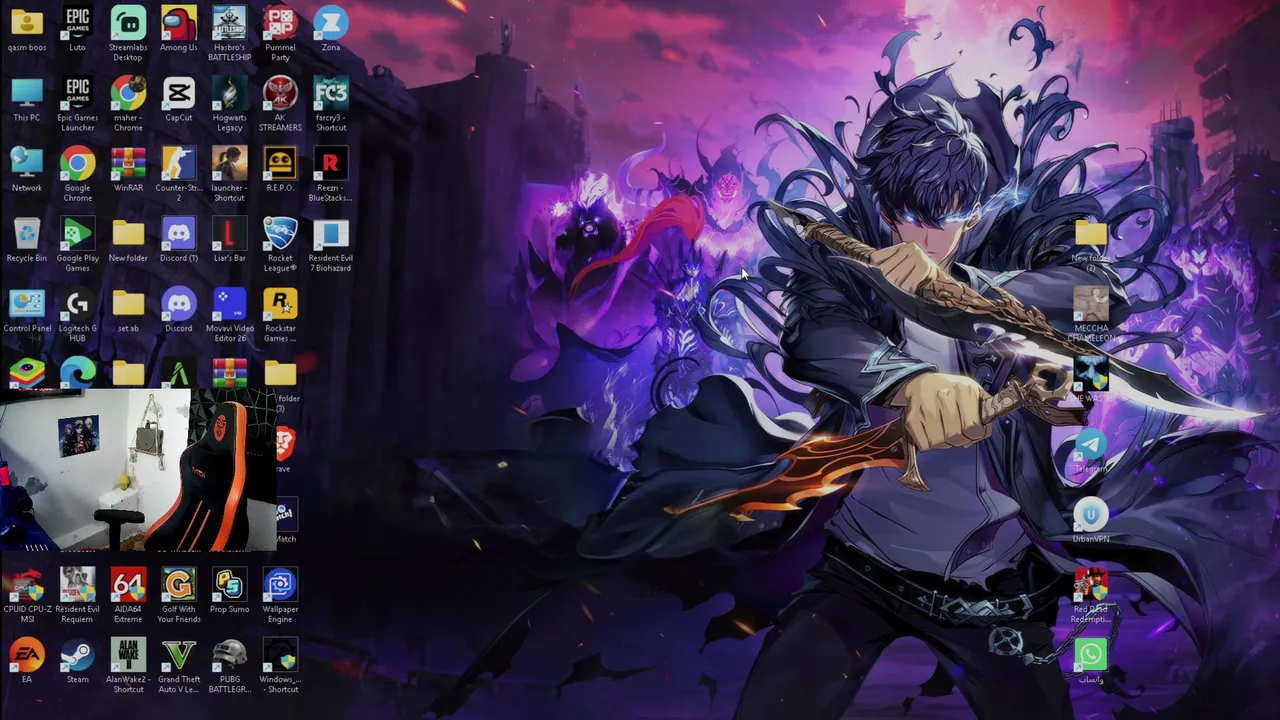Launch Logitech G HUB
The width and height of the screenshot is (1280, 720).
click(77, 313)
